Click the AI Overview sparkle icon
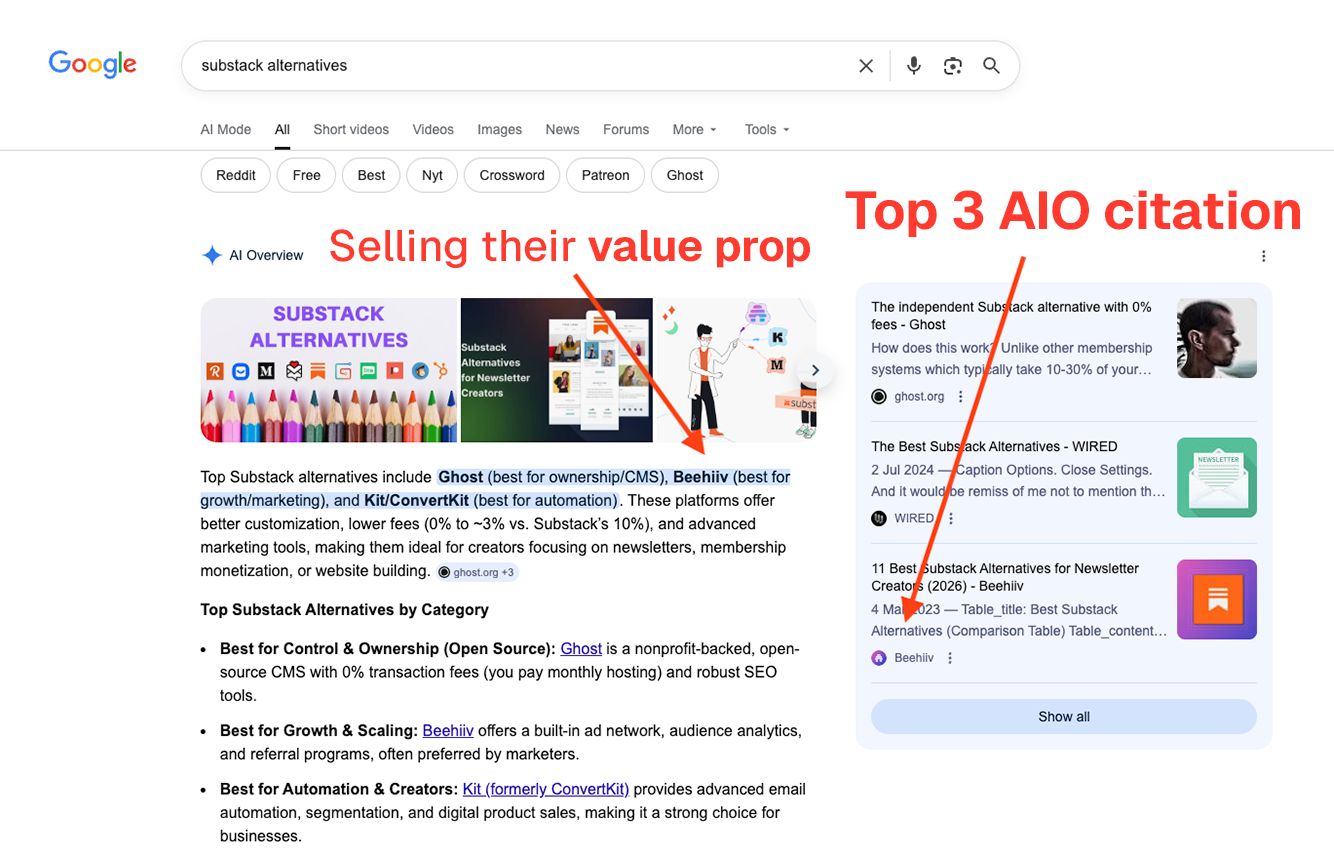Viewport: 1334px width, 857px height. [x=212, y=255]
